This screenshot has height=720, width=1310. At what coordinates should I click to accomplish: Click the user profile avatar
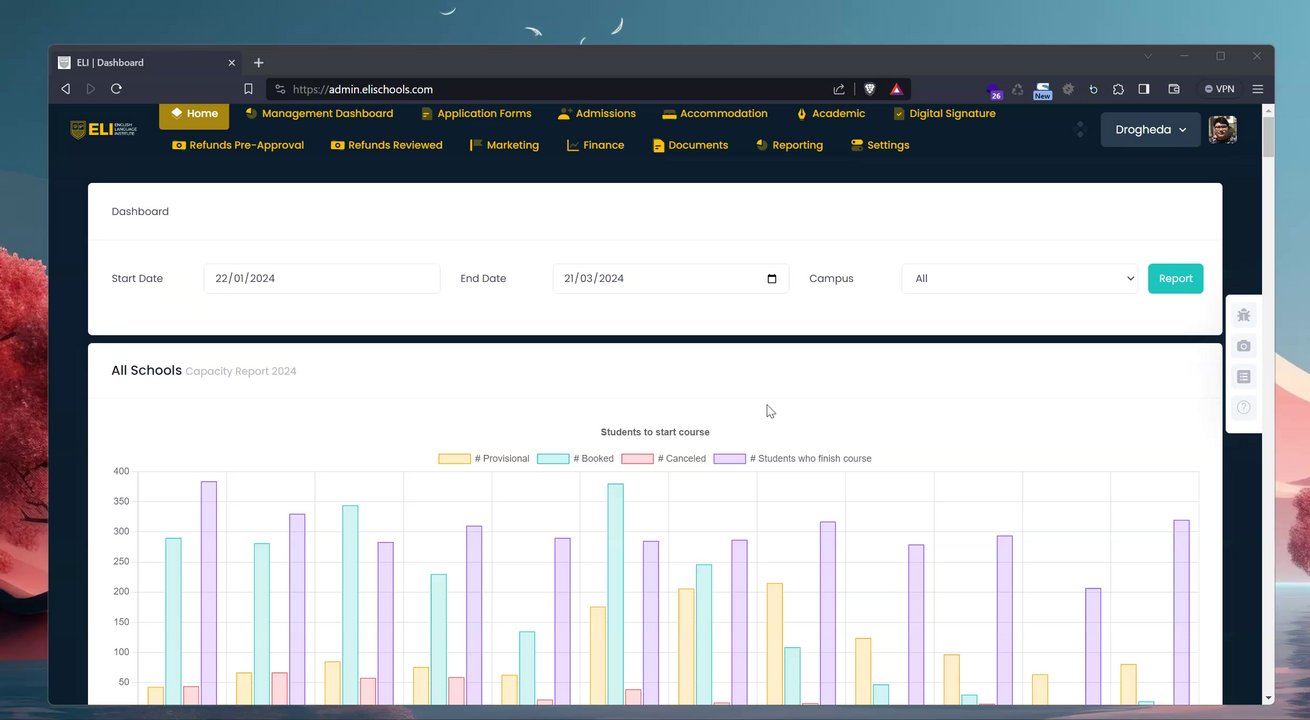(1223, 129)
